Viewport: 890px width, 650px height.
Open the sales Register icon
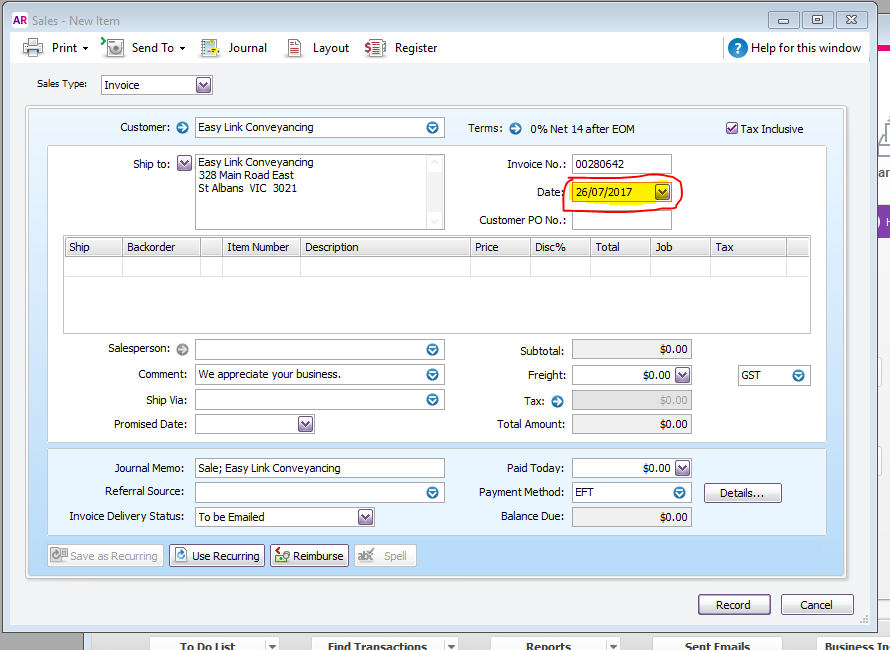pyautogui.click(x=375, y=48)
